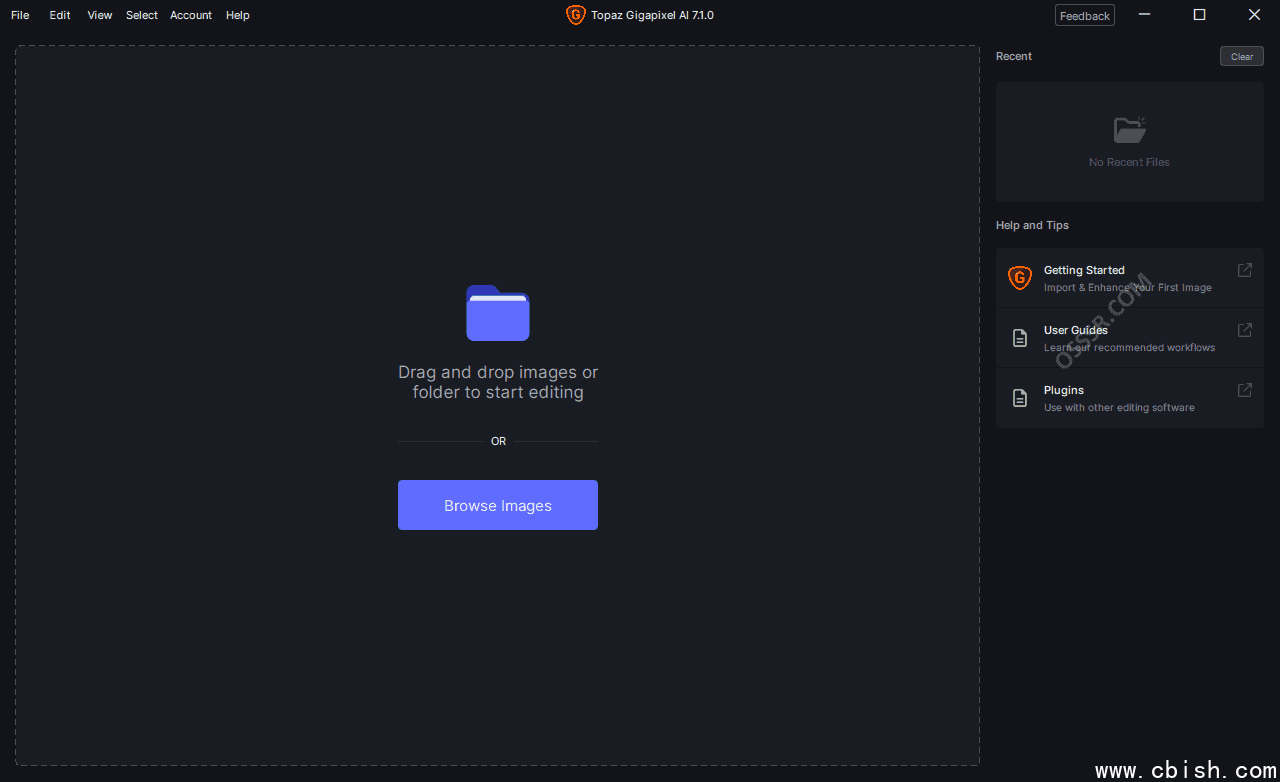Open Plugins via its external link icon
Image resolution: width=1280 pixels, height=782 pixels.
click(1245, 390)
